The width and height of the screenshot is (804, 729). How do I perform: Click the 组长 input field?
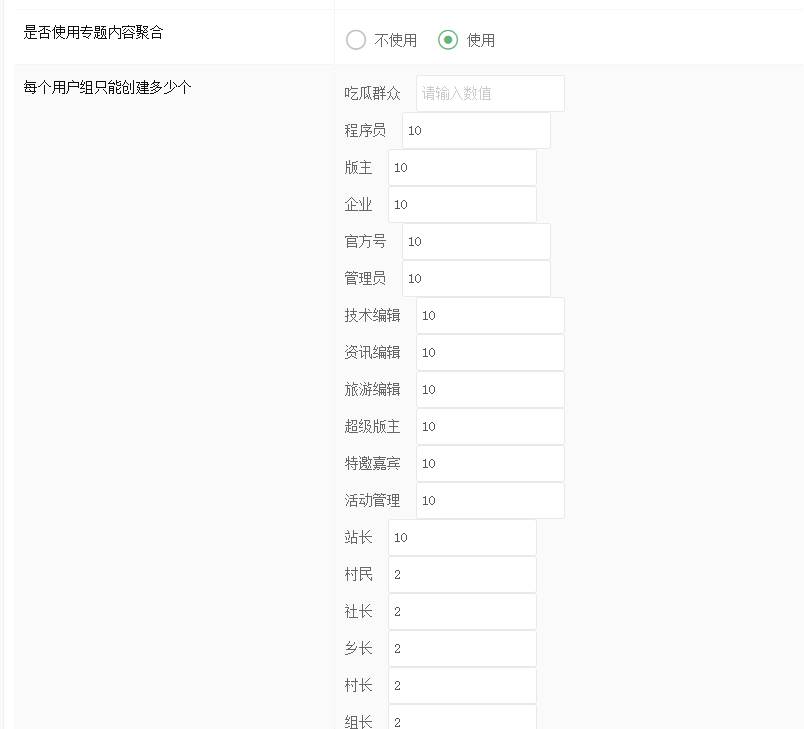click(462, 719)
